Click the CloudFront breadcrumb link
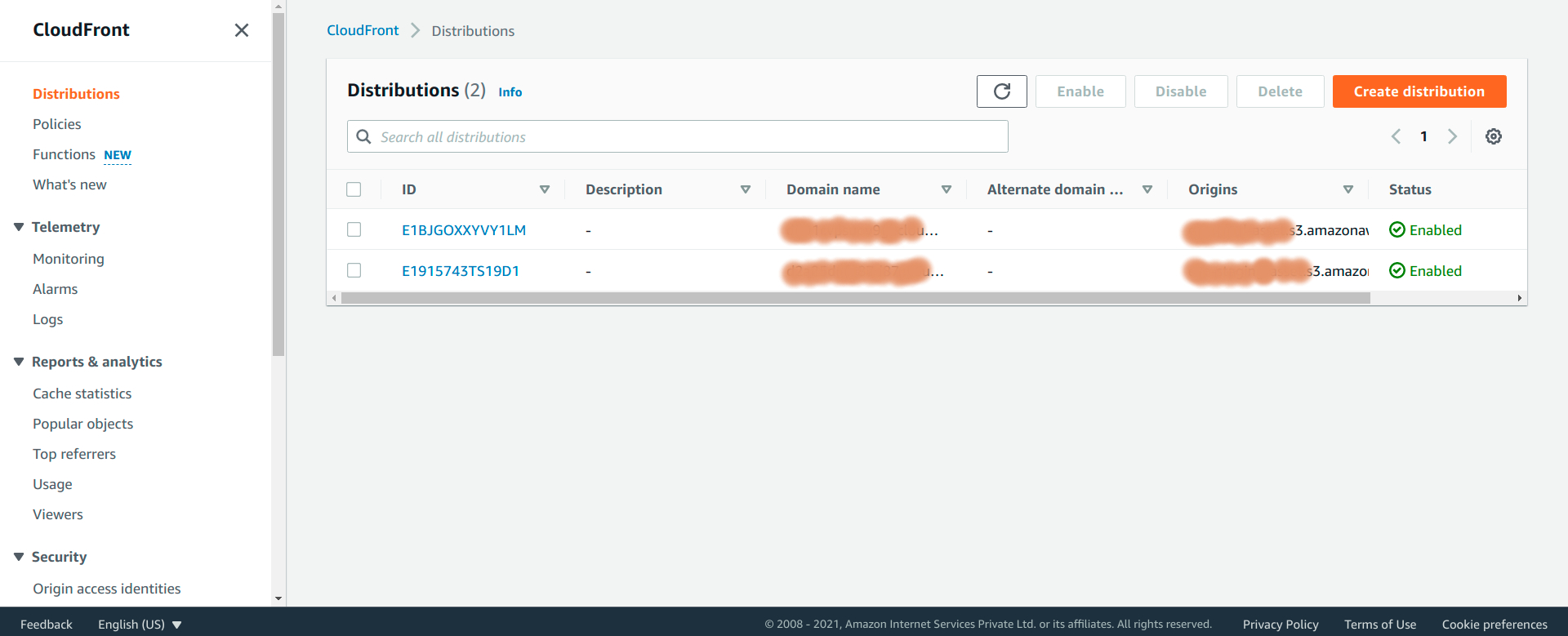 pyautogui.click(x=363, y=30)
